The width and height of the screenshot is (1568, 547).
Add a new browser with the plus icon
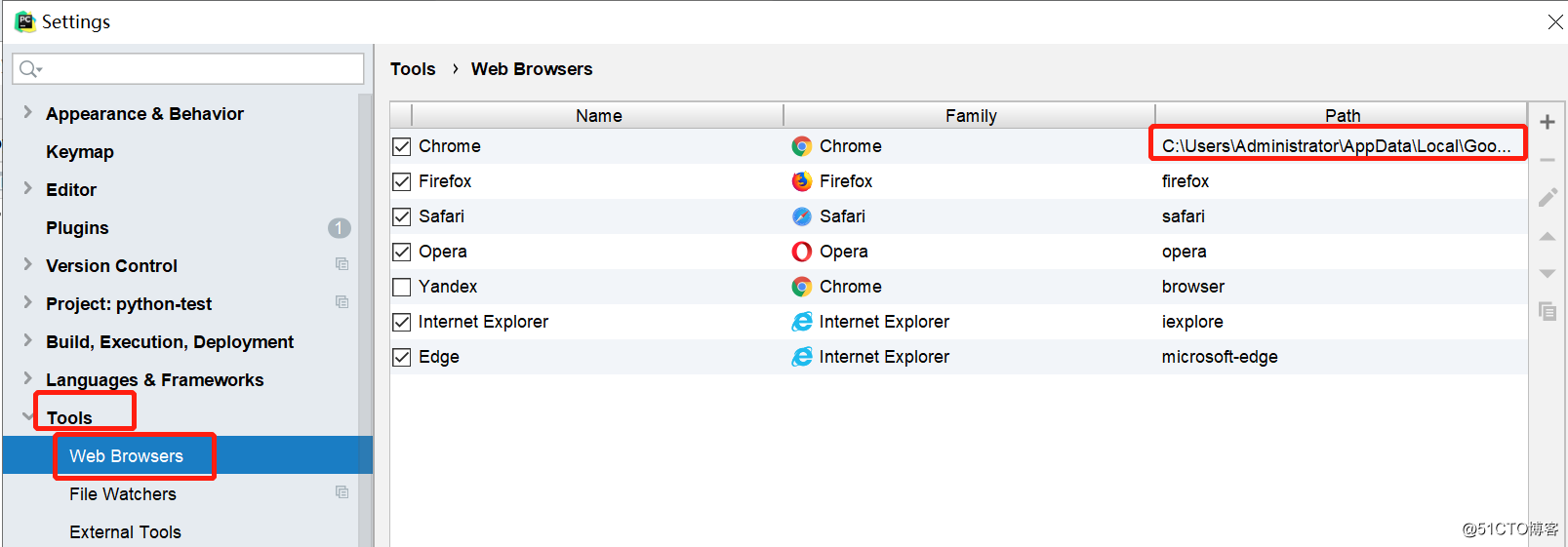tap(1547, 122)
